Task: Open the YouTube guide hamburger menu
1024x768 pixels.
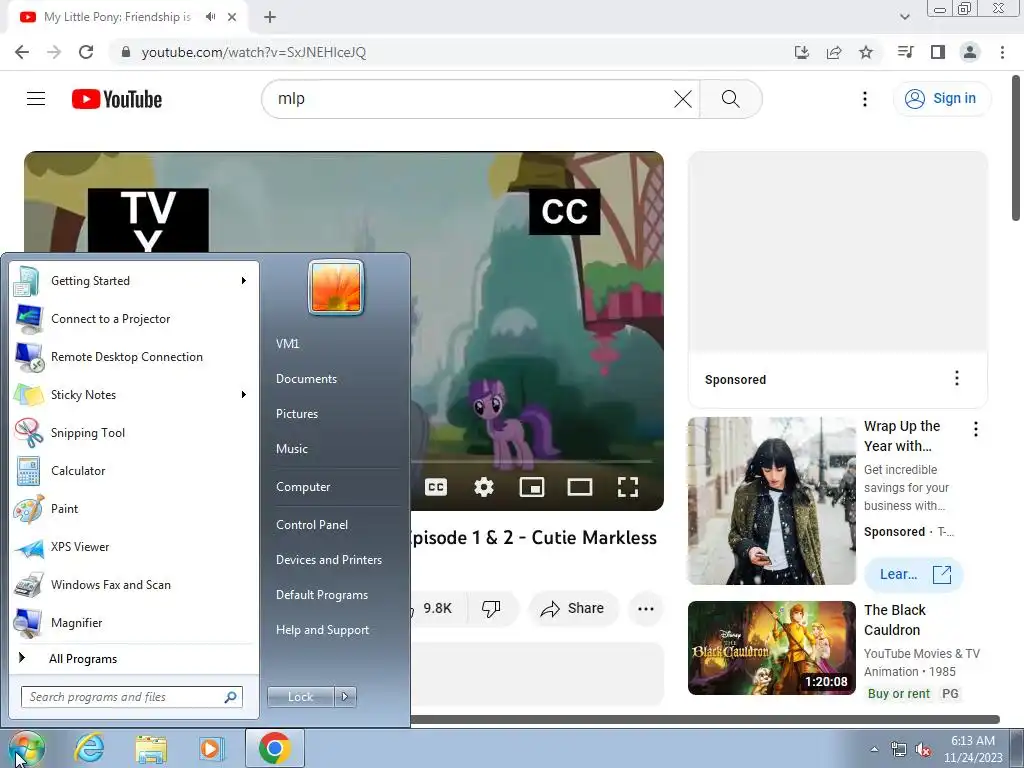Action: pyautogui.click(x=36, y=99)
